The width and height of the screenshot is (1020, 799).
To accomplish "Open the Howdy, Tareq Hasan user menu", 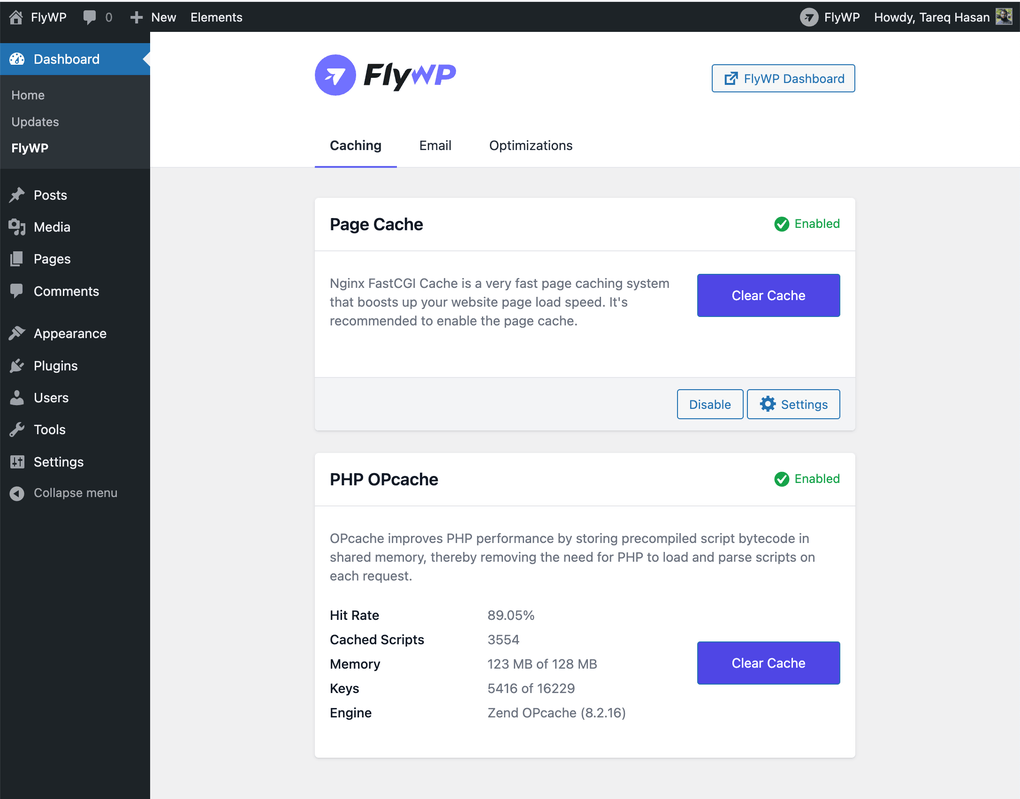I will click(x=930, y=17).
